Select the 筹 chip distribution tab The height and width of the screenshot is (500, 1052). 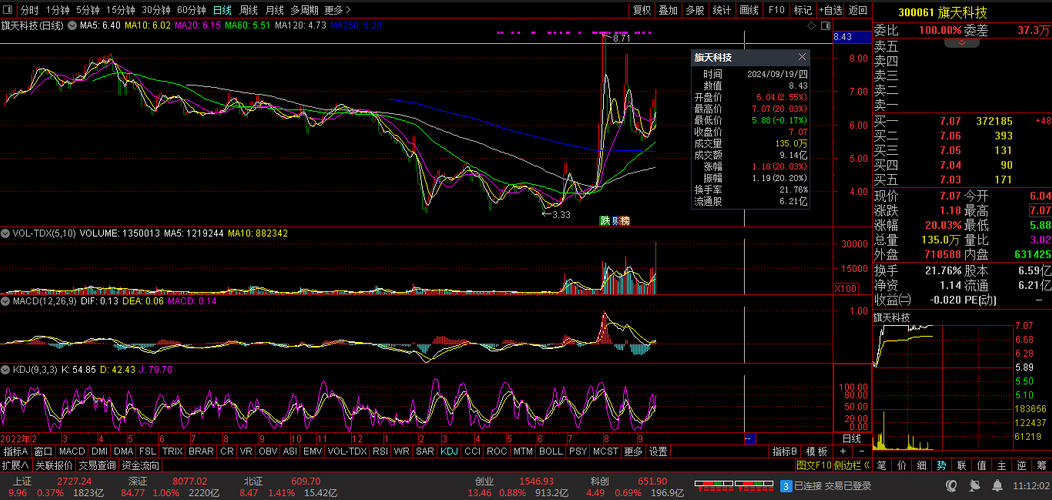[1041, 465]
